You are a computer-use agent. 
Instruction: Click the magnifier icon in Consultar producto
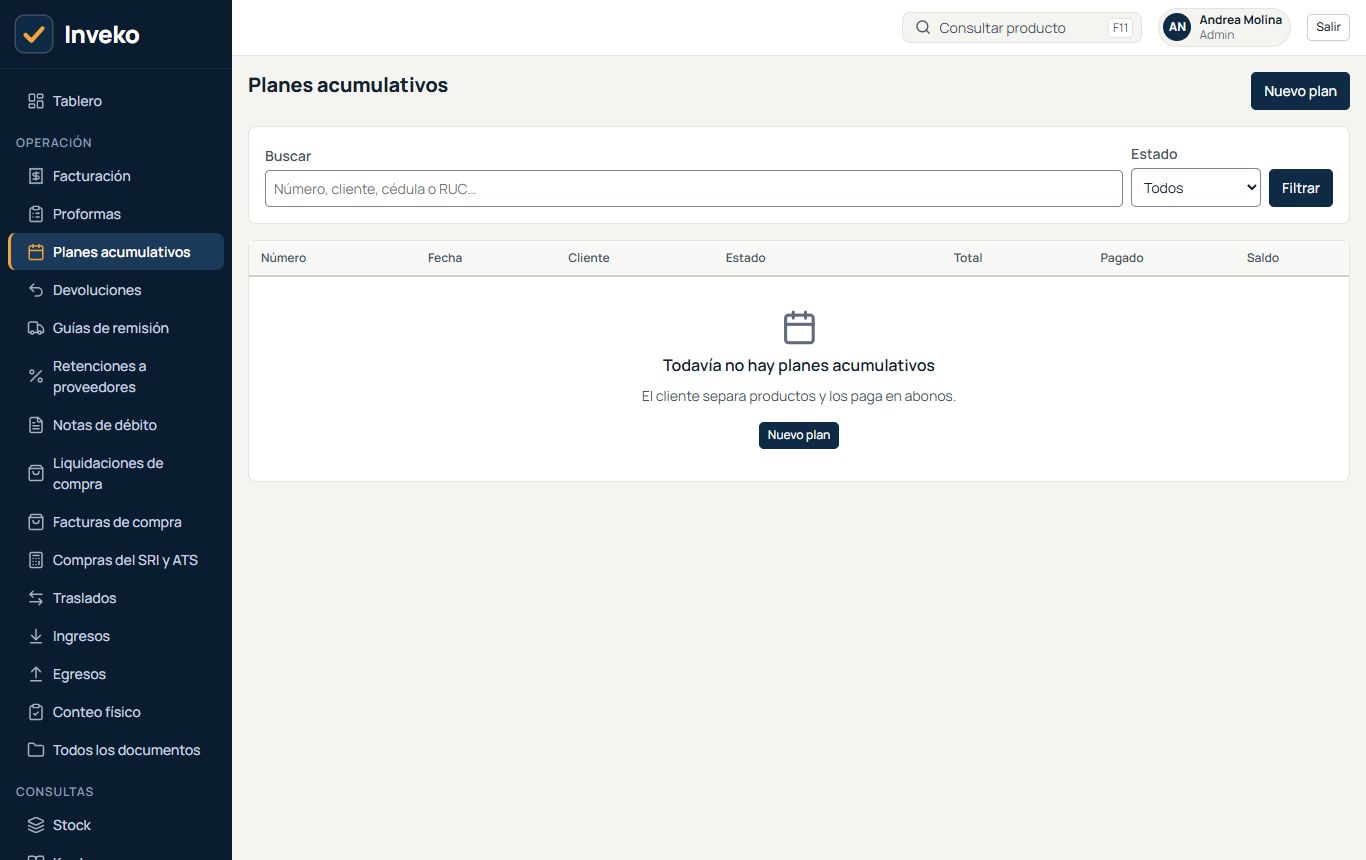tap(923, 28)
